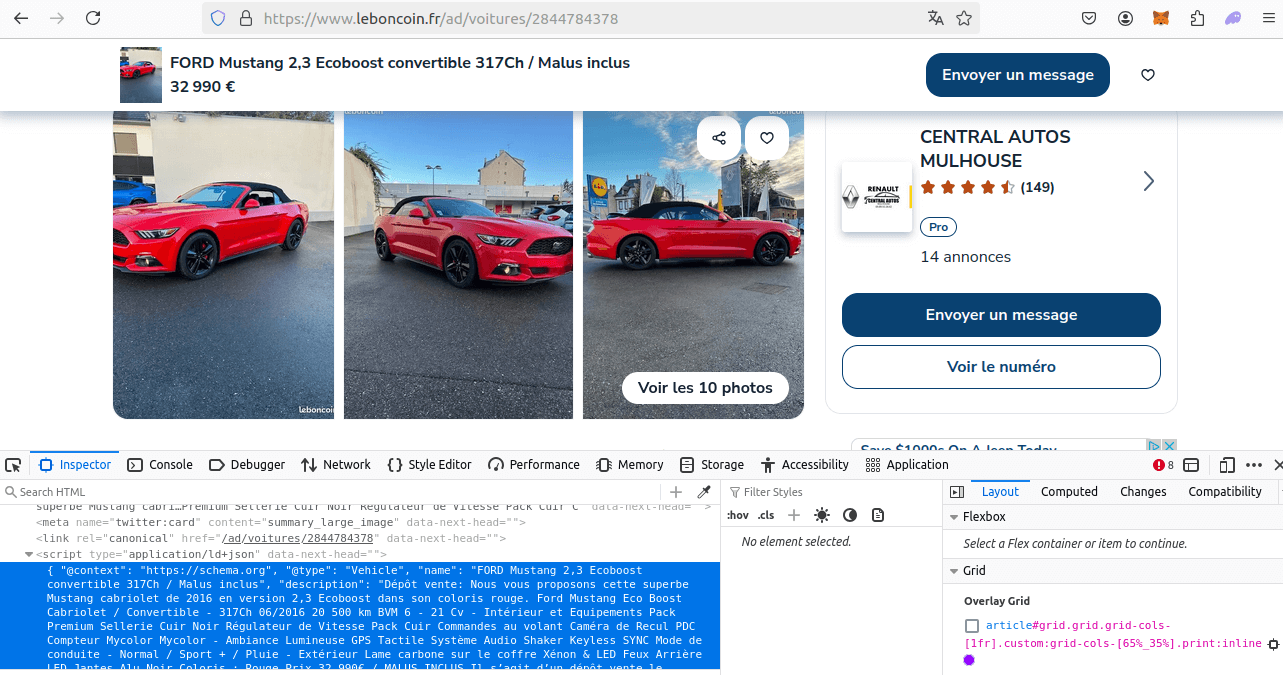The height and width of the screenshot is (675, 1283).
Task: Follow canonical /ad/voitures/2844784378 link
Action: 297,538
